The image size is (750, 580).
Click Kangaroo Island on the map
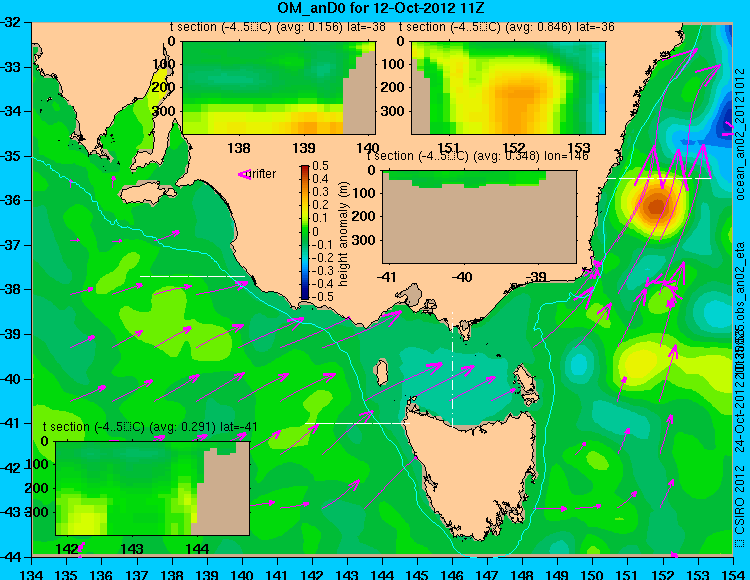coord(147,193)
